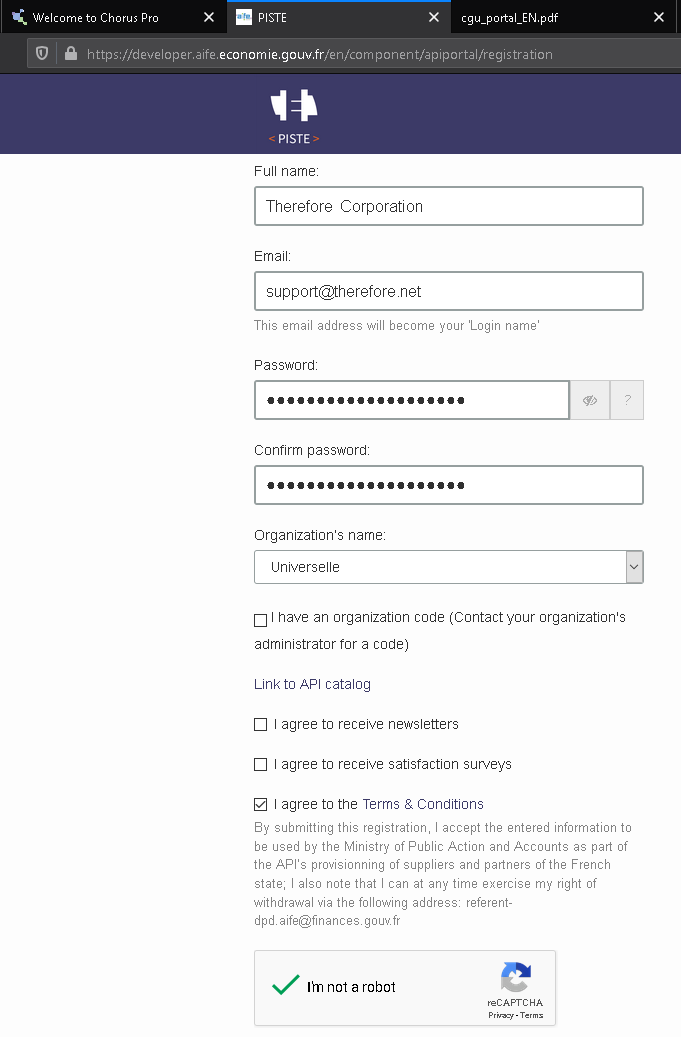Uncheck the Terms & Conditions agreement checkbox
Image resolution: width=681 pixels, height=1037 pixels.
pos(261,805)
